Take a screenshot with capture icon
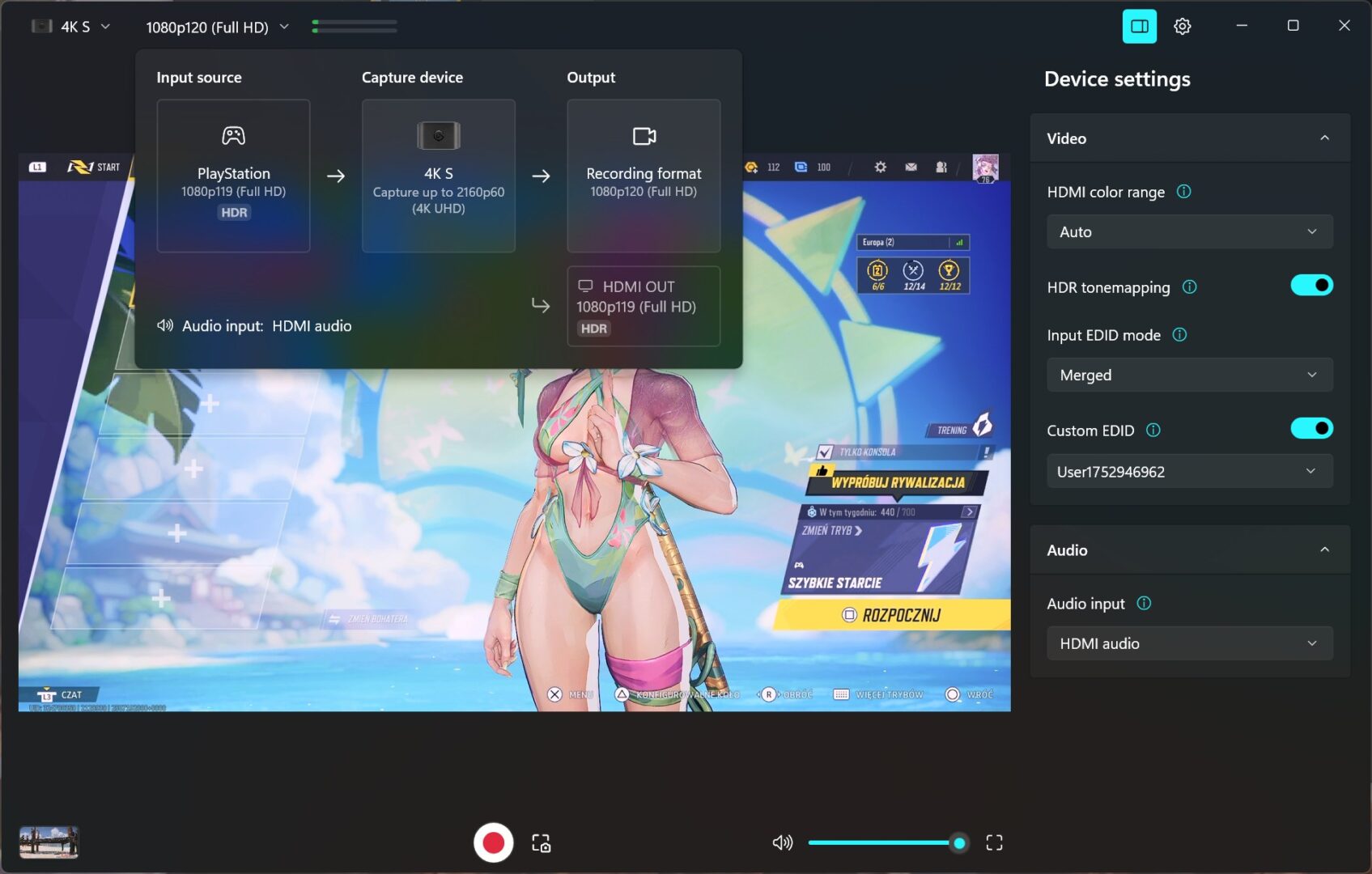This screenshot has height=874, width=1372. coord(541,843)
